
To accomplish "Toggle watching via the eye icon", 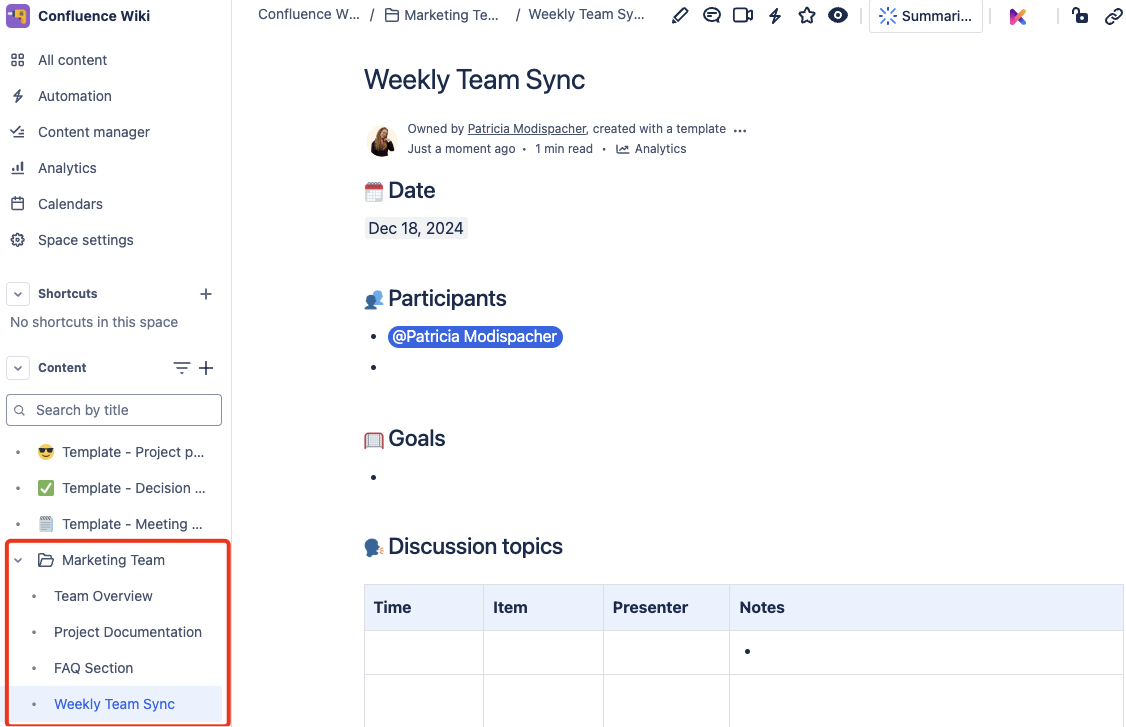I will click(x=838, y=15).
